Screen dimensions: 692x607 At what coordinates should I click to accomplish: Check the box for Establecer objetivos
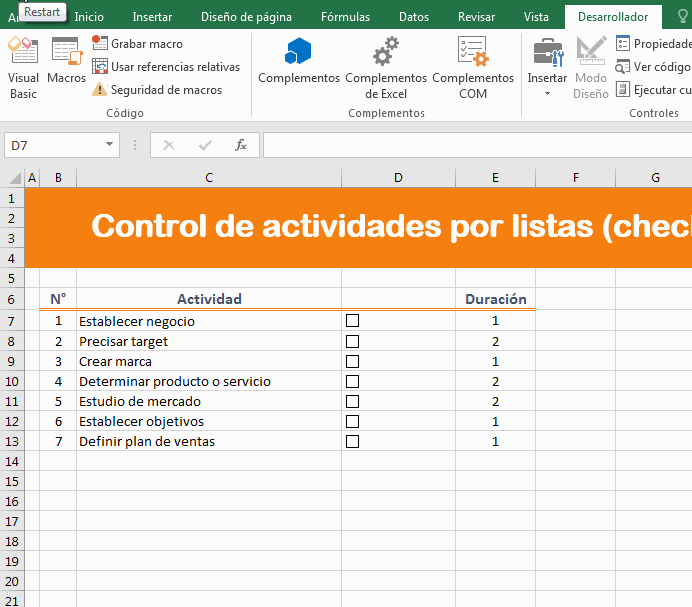click(352, 422)
